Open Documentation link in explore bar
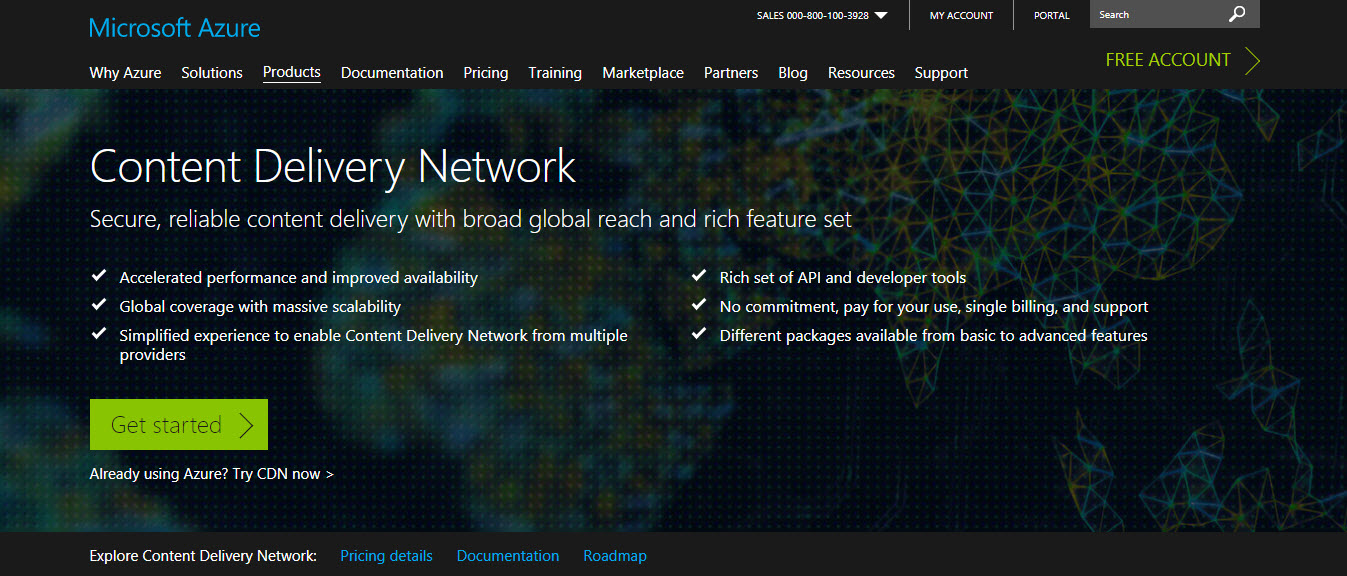Screen dimensions: 1347x576 click(508, 556)
